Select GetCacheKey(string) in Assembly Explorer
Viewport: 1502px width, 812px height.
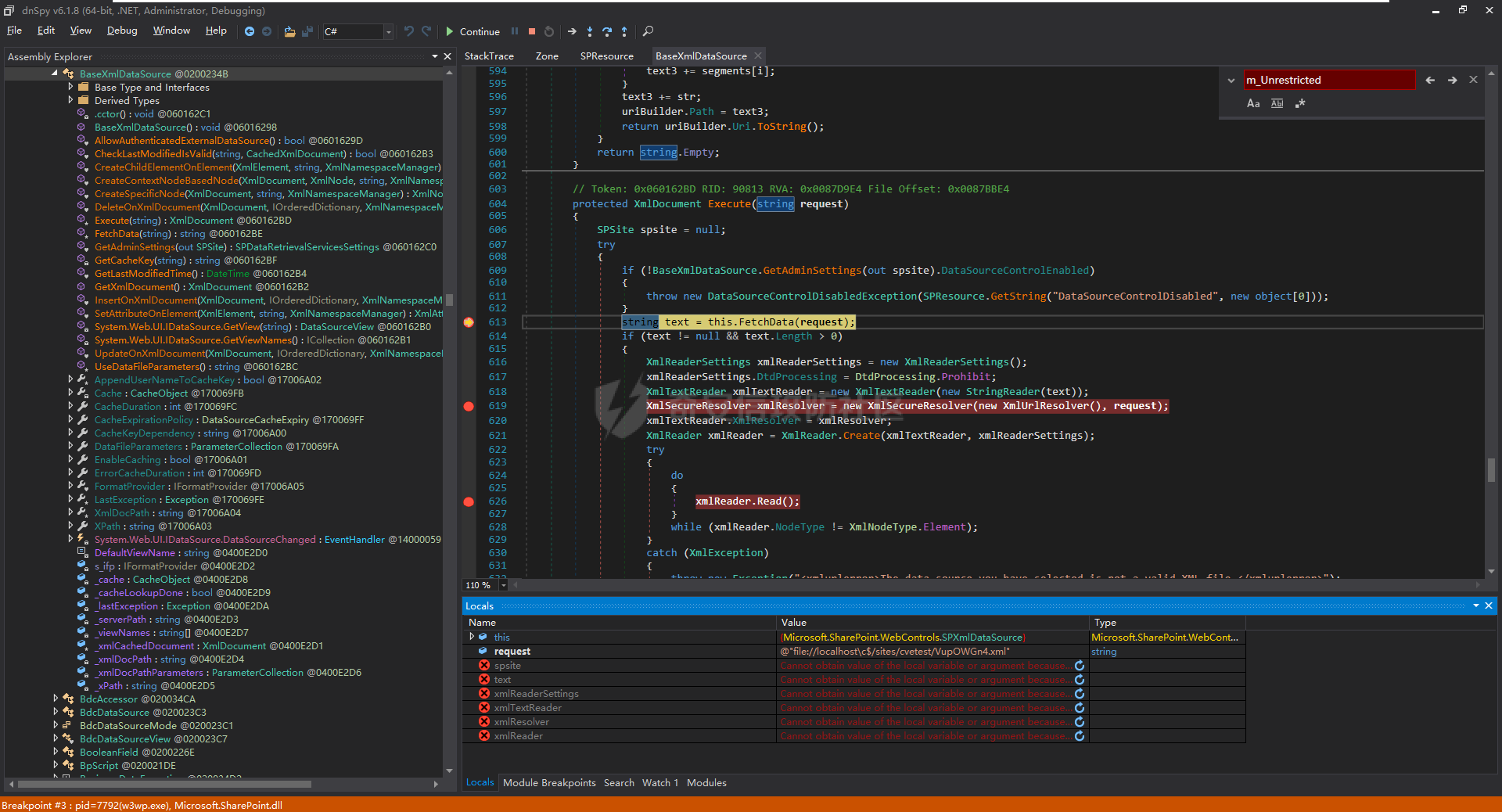(185, 260)
